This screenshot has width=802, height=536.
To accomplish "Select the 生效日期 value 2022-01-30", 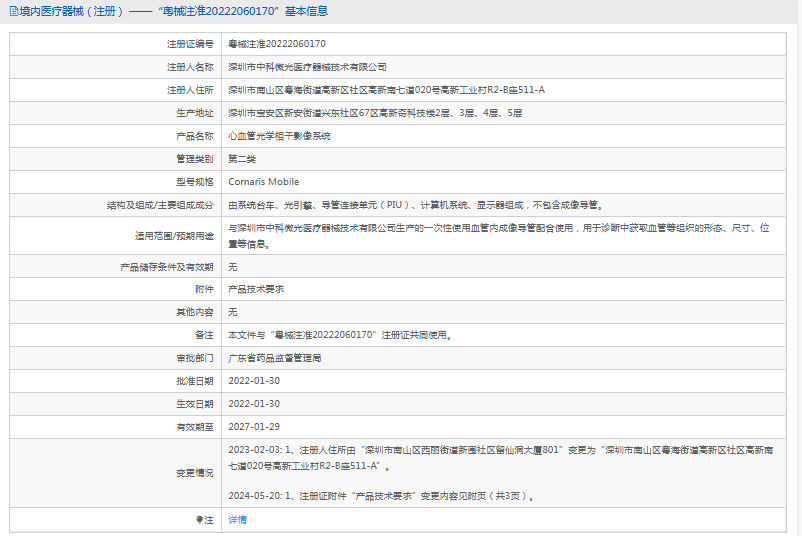I will pos(254,404).
